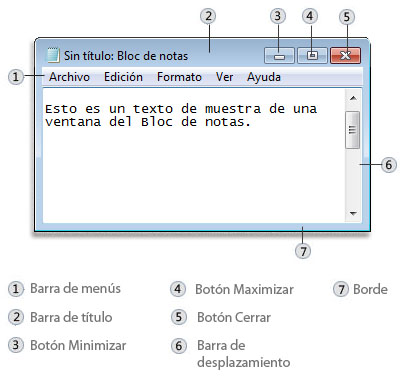Screen dimensions: 400x377
Task: Click inside the Notepad text area
Action: (x=194, y=155)
